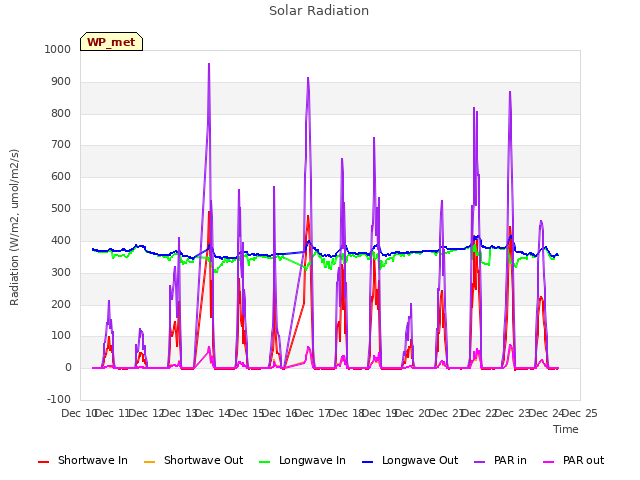Click the PAR in peak near Dec 22

pos(510,92)
